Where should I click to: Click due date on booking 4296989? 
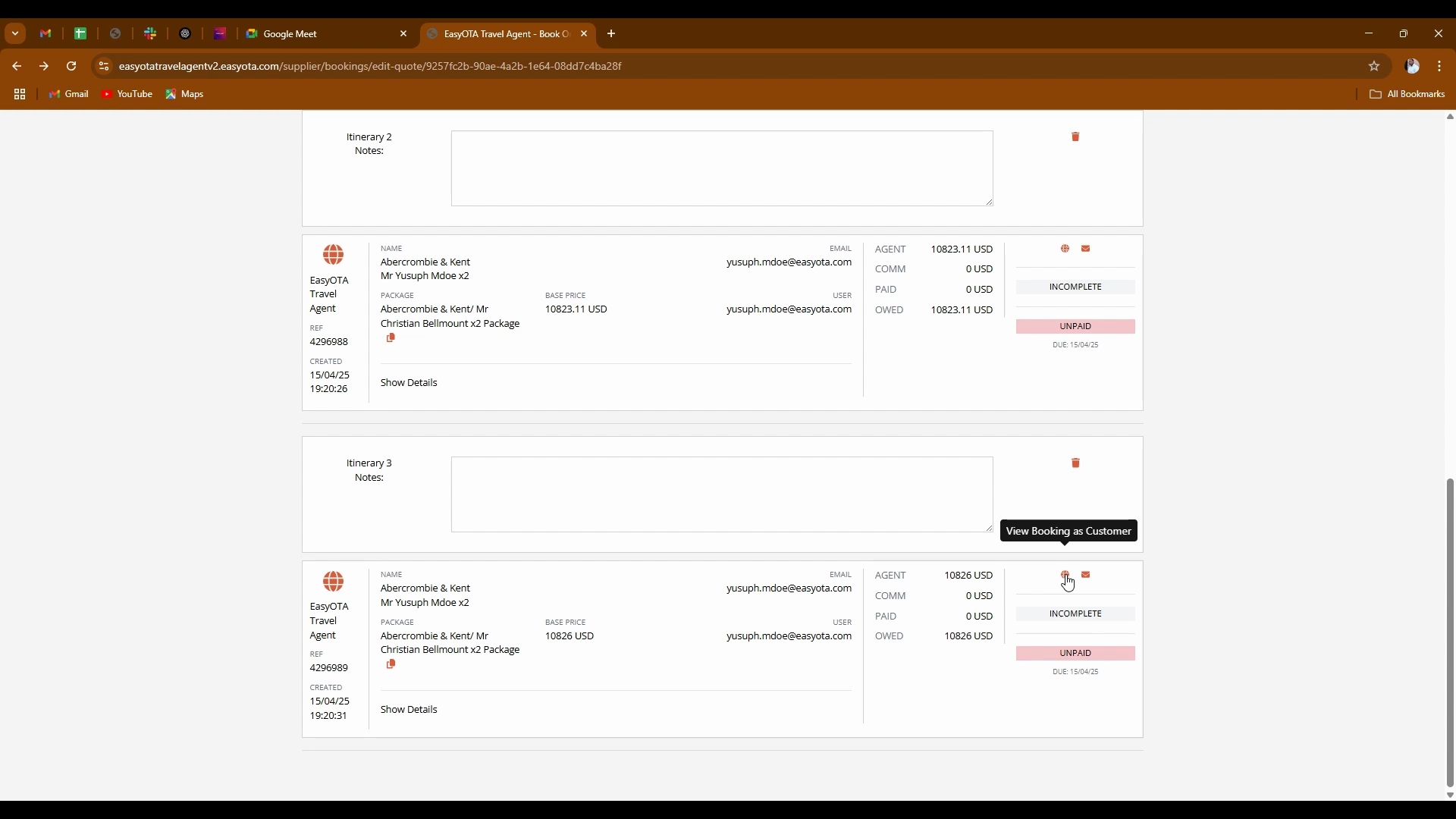click(x=1075, y=672)
